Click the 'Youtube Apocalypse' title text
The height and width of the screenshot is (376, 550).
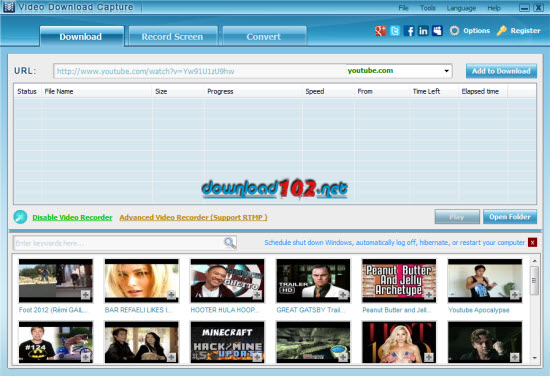pos(479,310)
